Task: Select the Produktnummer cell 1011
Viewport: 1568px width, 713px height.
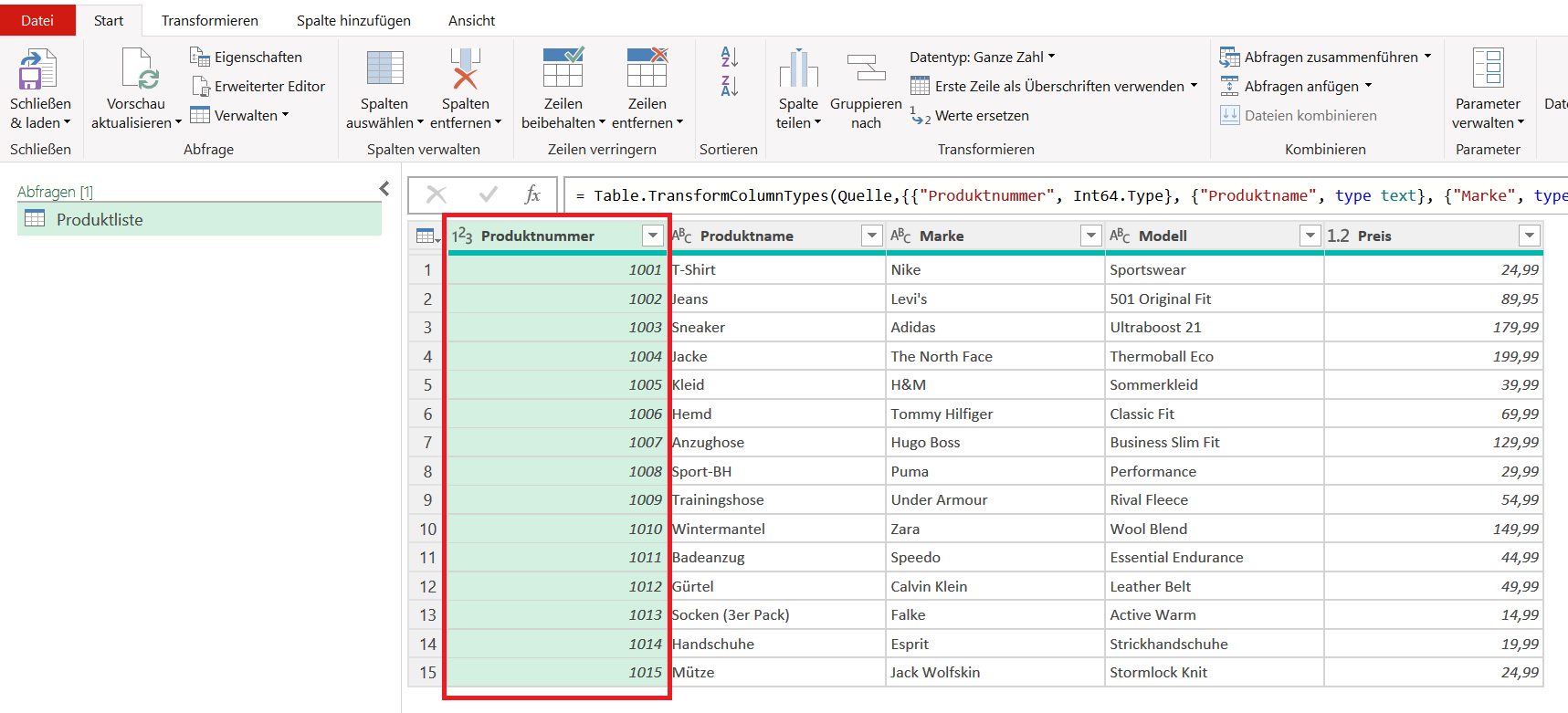Action: pos(557,557)
